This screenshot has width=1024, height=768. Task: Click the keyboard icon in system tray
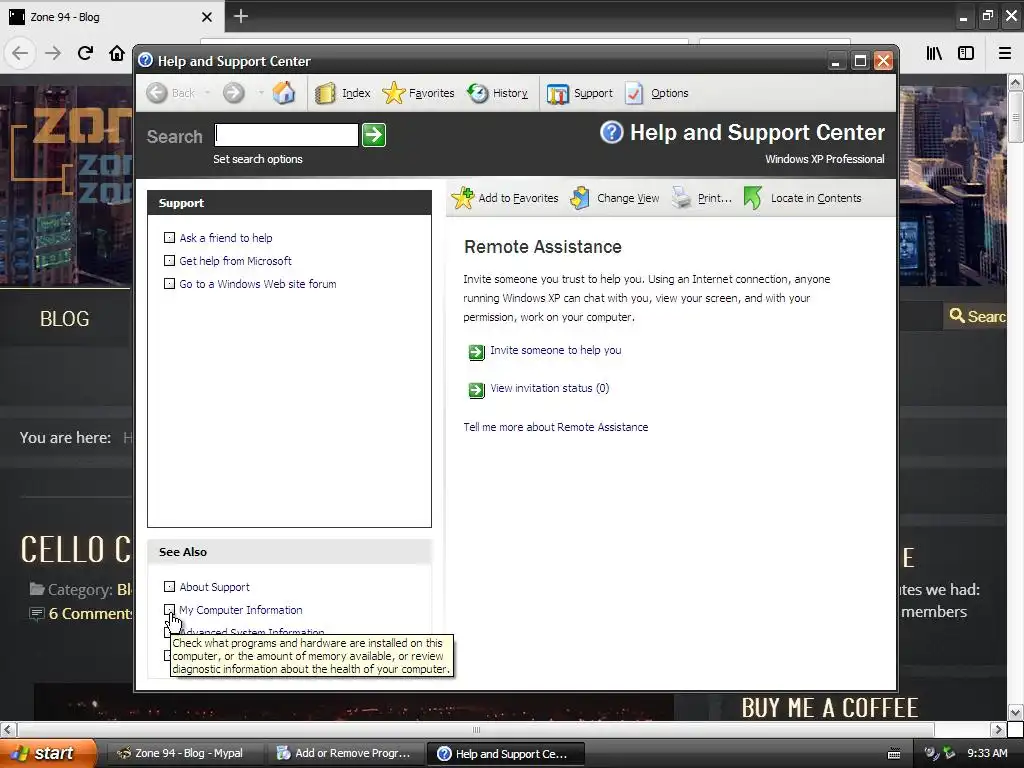894,754
